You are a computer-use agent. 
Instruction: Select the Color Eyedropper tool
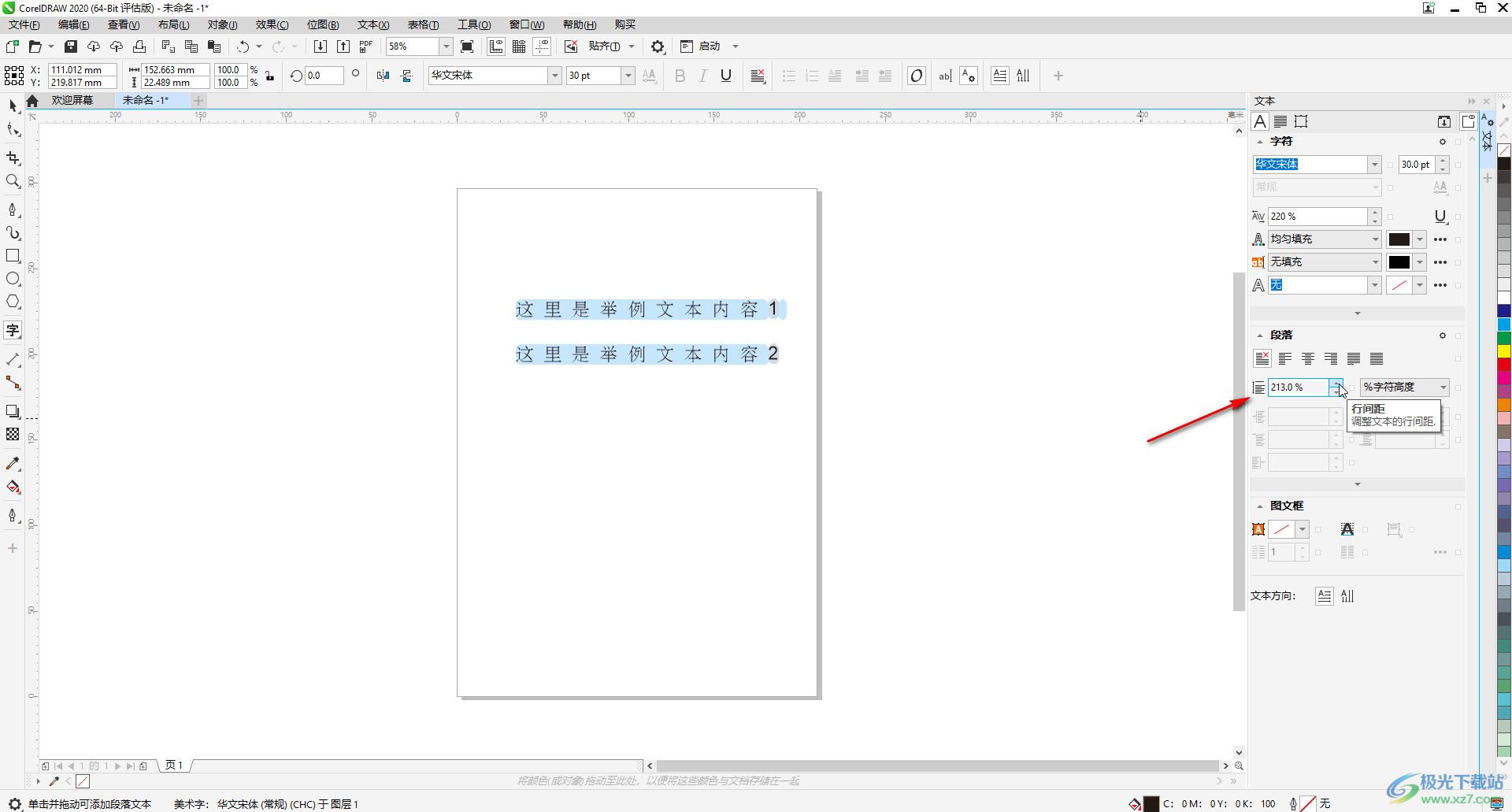click(x=13, y=464)
